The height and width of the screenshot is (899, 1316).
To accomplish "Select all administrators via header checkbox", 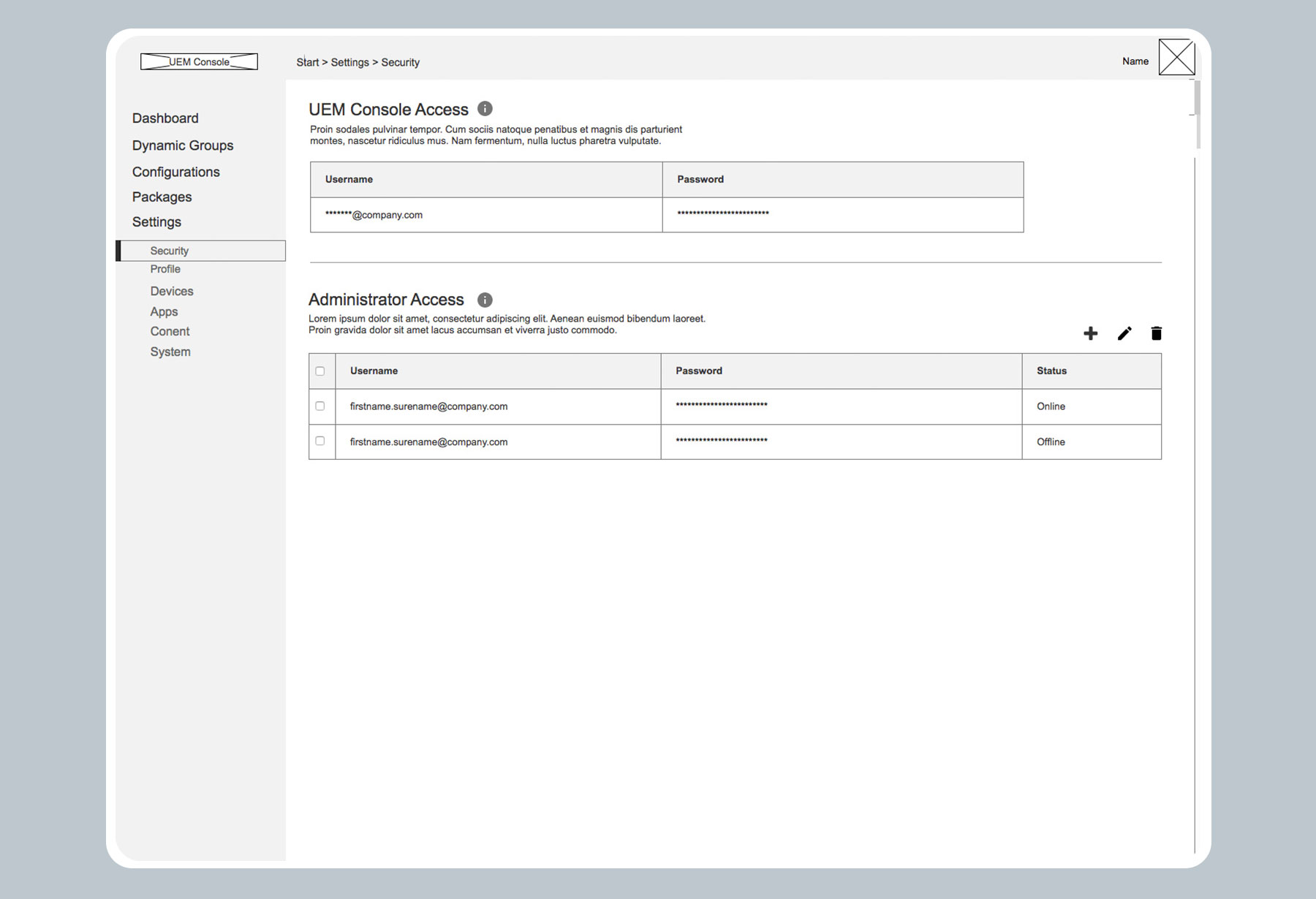I will click(x=320, y=371).
